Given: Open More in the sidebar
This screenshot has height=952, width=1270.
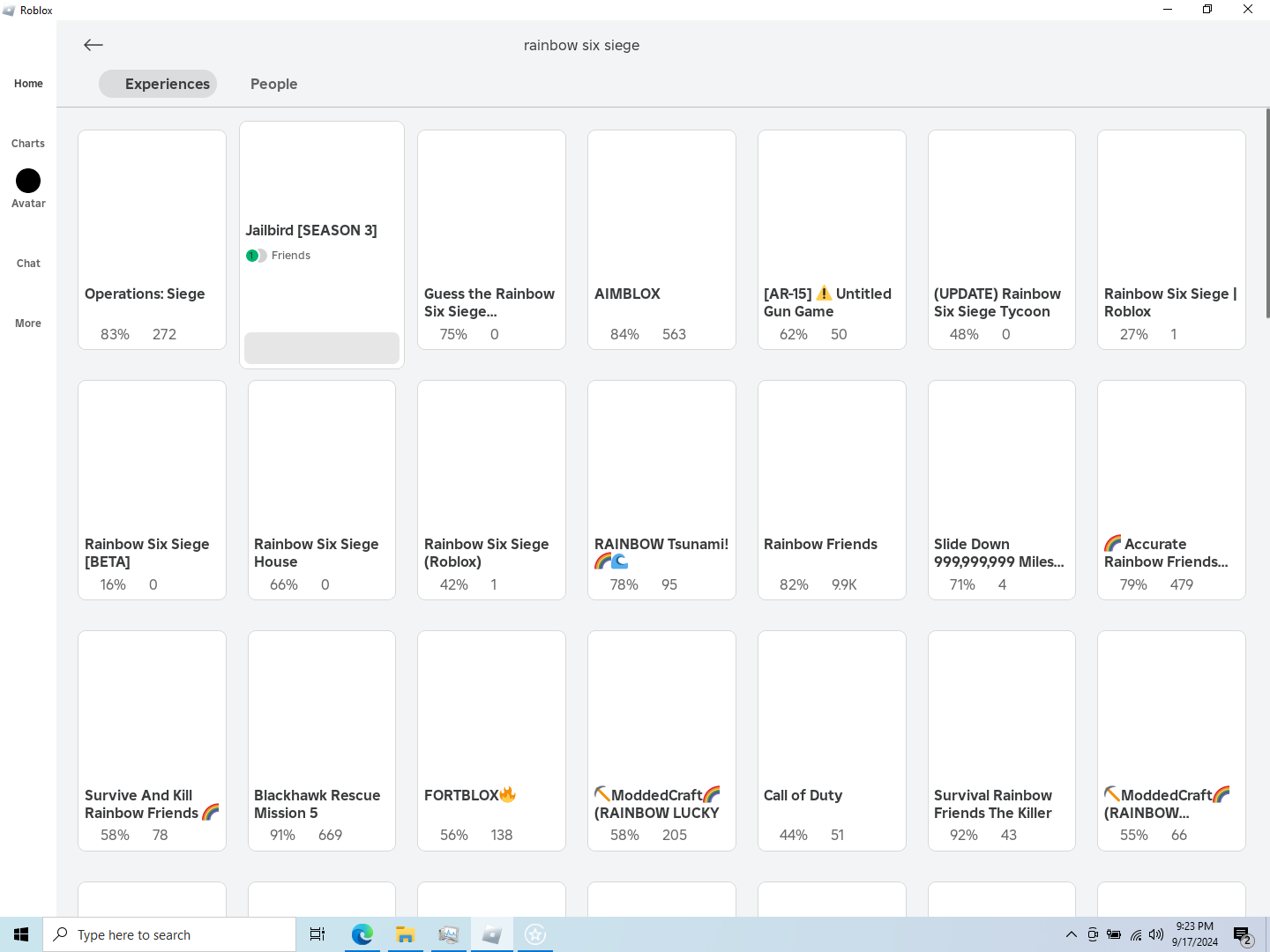Looking at the screenshot, I should point(28,324).
